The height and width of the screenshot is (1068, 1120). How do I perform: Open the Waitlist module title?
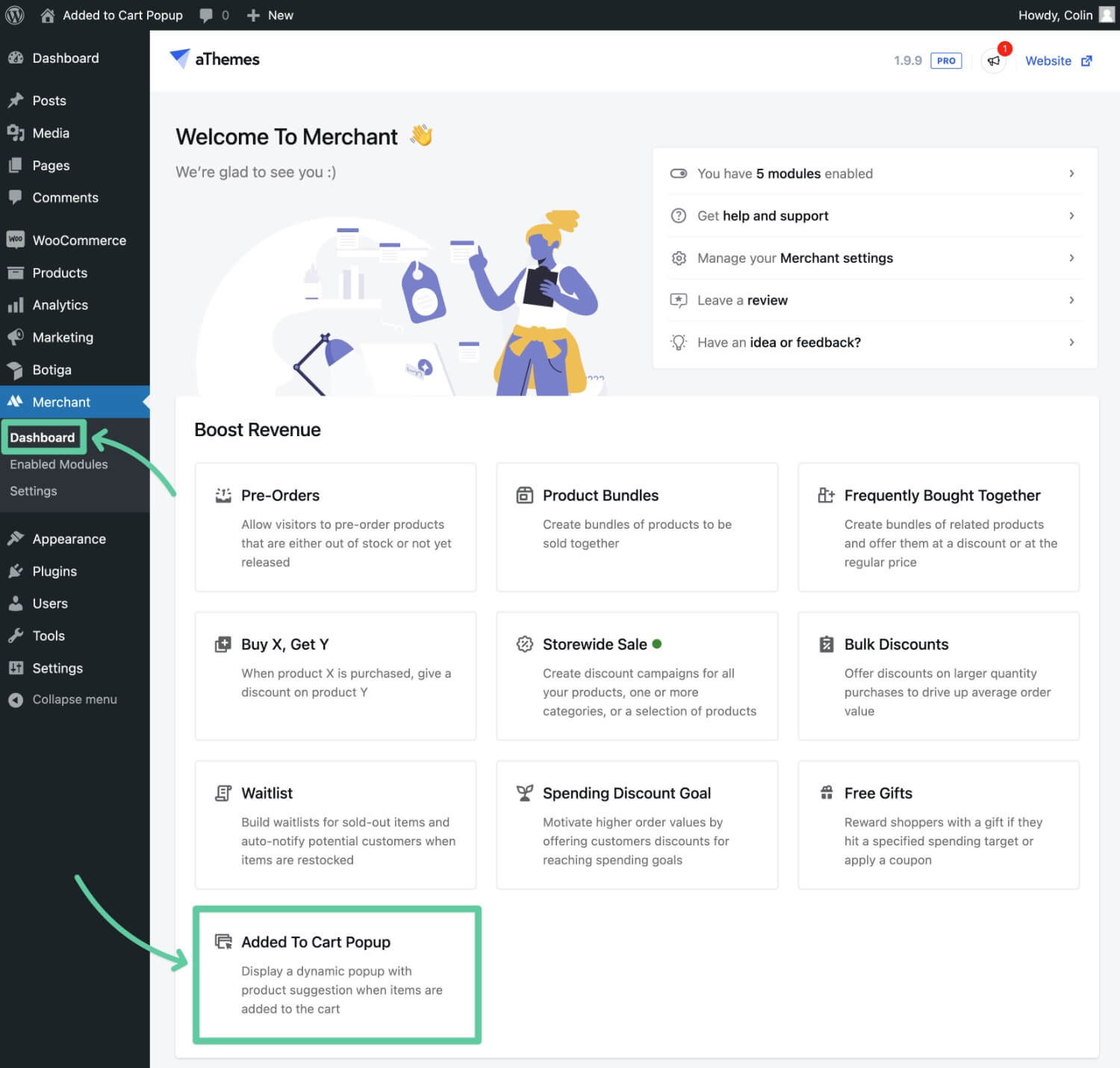tap(267, 793)
